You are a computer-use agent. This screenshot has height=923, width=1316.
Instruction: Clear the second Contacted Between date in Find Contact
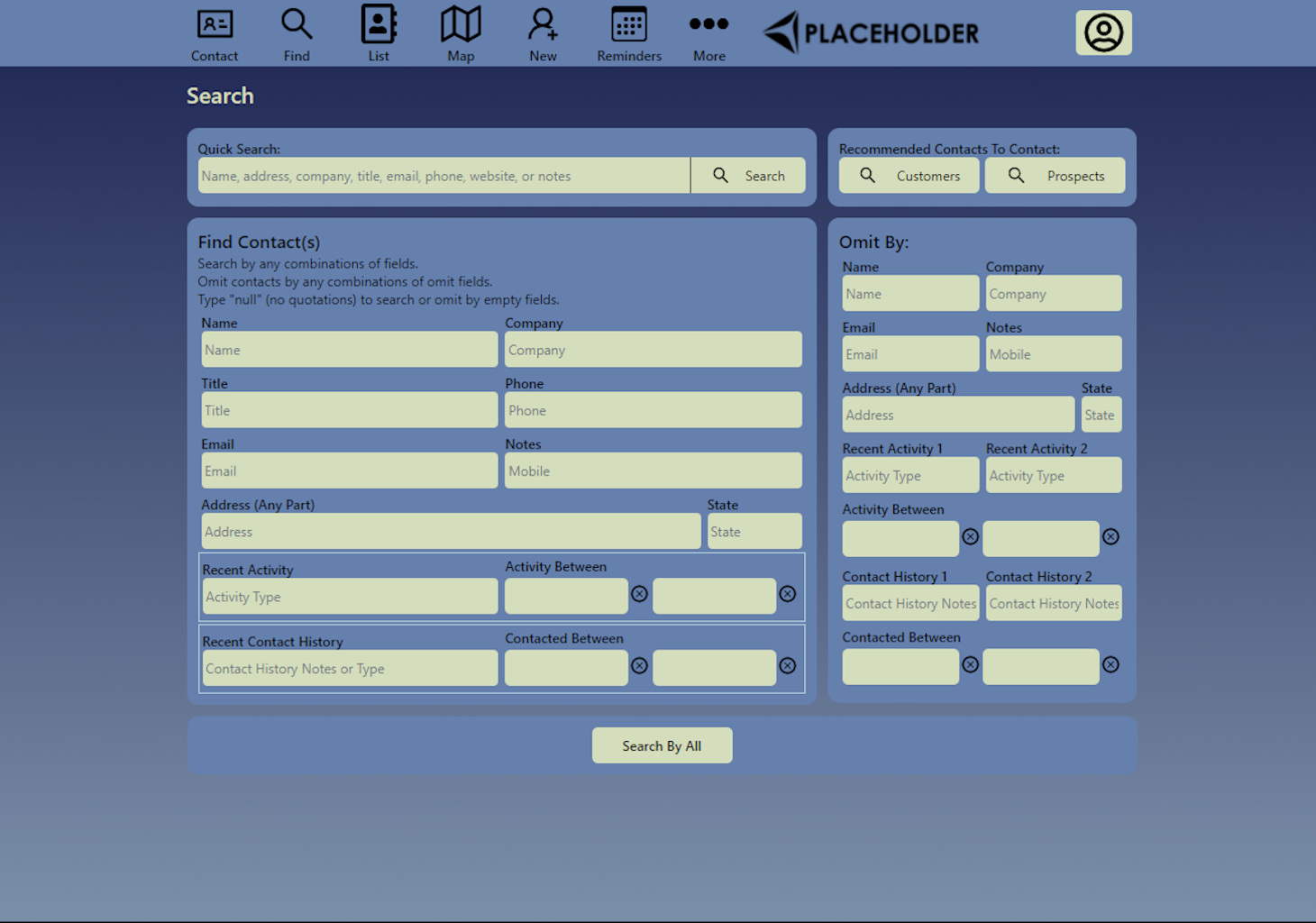click(x=787, y=666)
